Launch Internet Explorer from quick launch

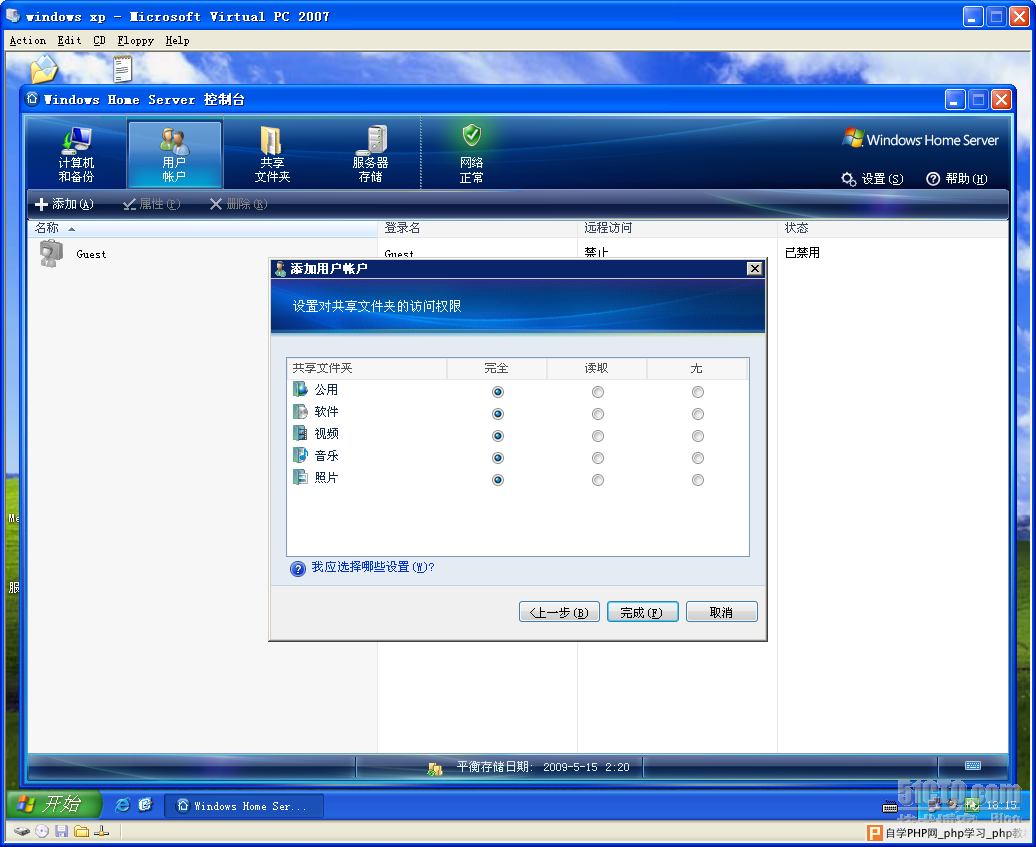click(122, 805)
